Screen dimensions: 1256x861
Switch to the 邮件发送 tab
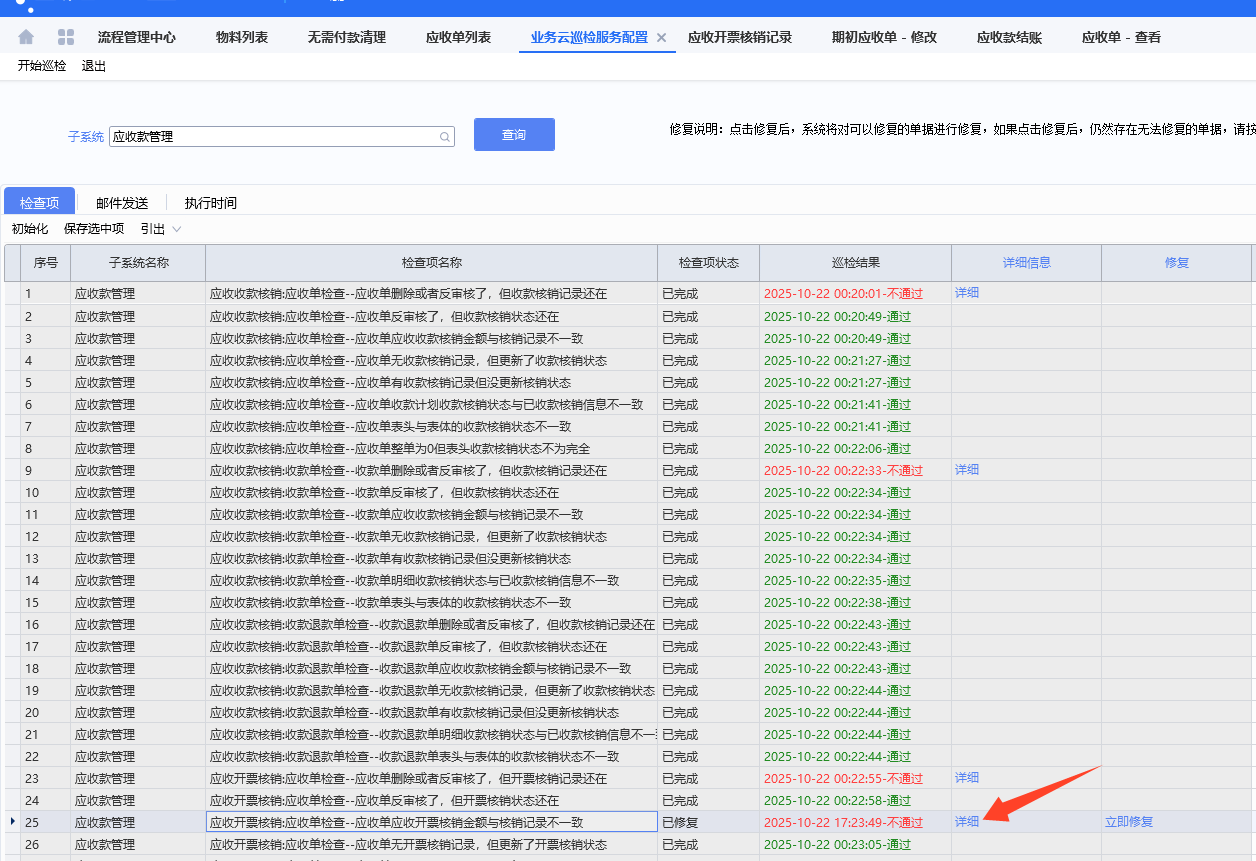(x=122, y=203)
